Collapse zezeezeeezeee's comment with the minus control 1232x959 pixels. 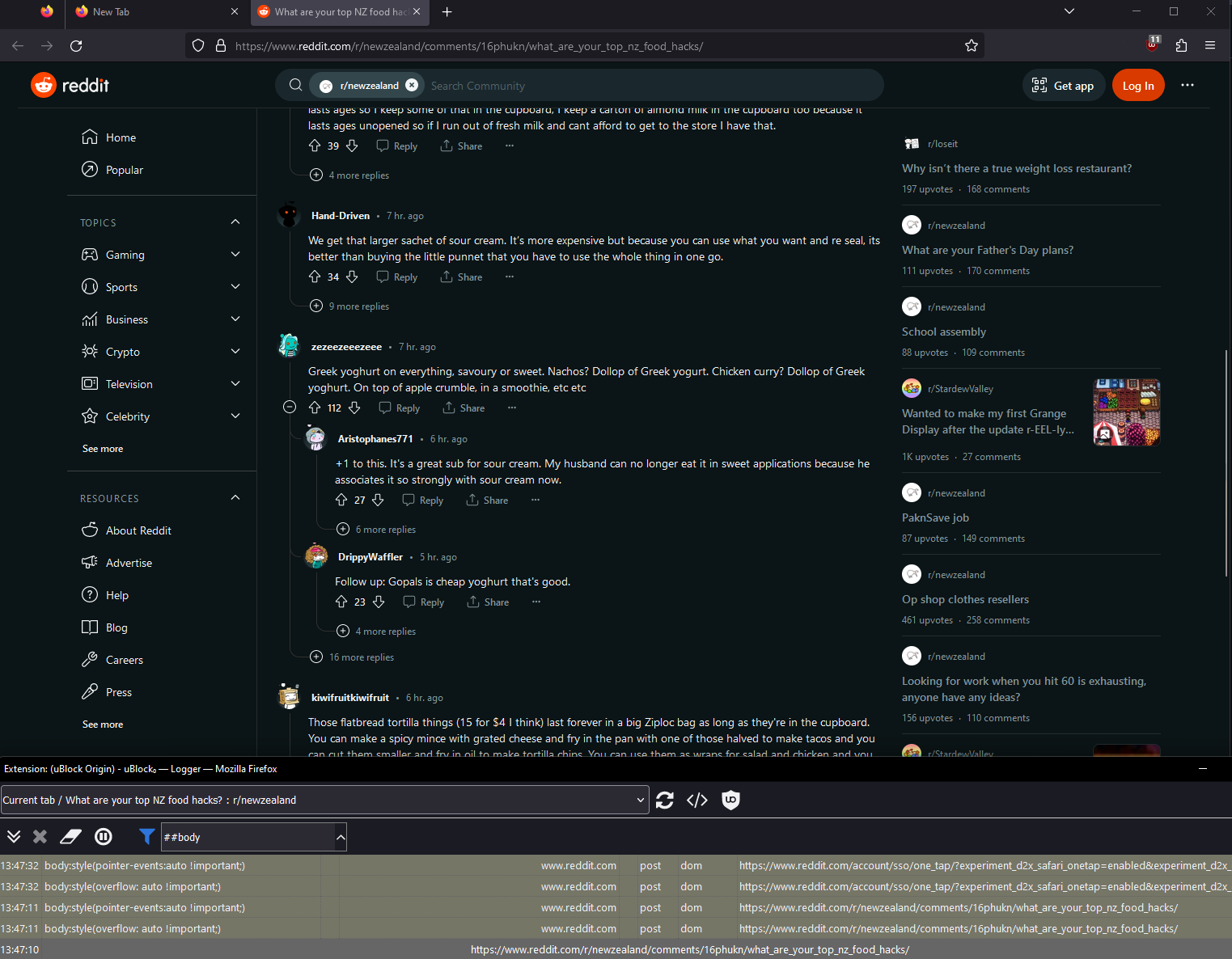pyautogui.click(x=290, y=407)
